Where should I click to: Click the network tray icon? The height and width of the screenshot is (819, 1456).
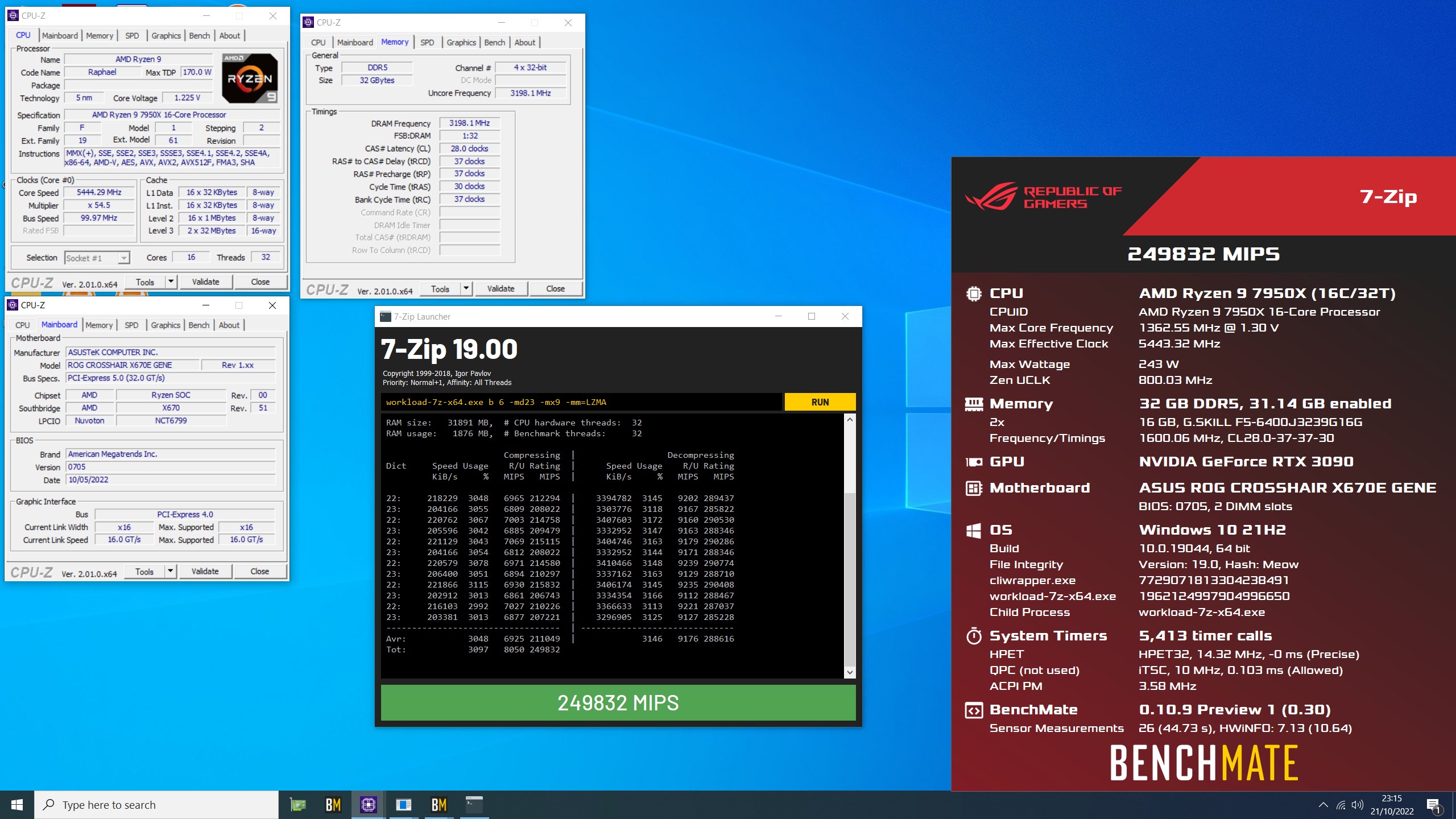[1341, 805]
